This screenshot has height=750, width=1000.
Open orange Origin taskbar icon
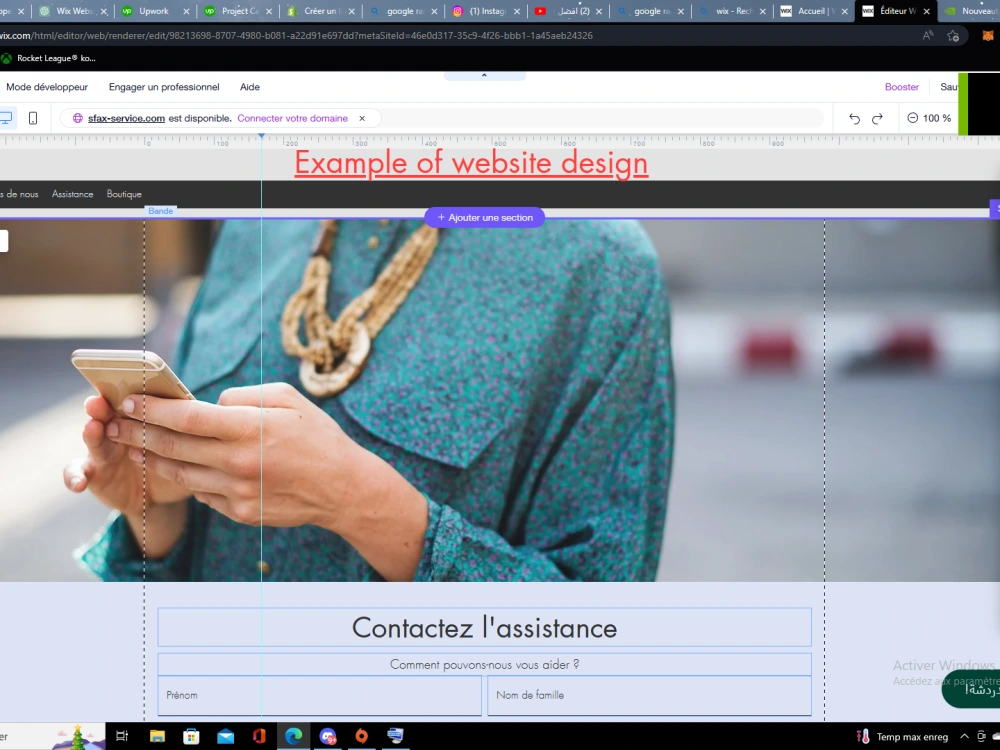pos(362,736)
